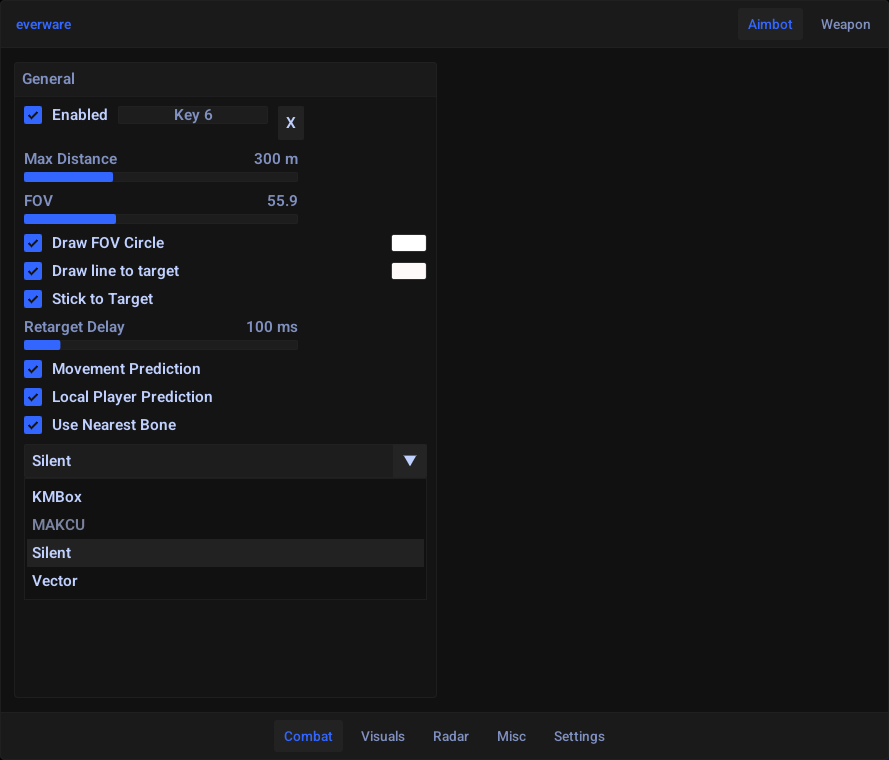Image resolution: width=889 pixels, height=760 pixels.
Task: Click the X button to clear keybind
Action: (290, 123)
